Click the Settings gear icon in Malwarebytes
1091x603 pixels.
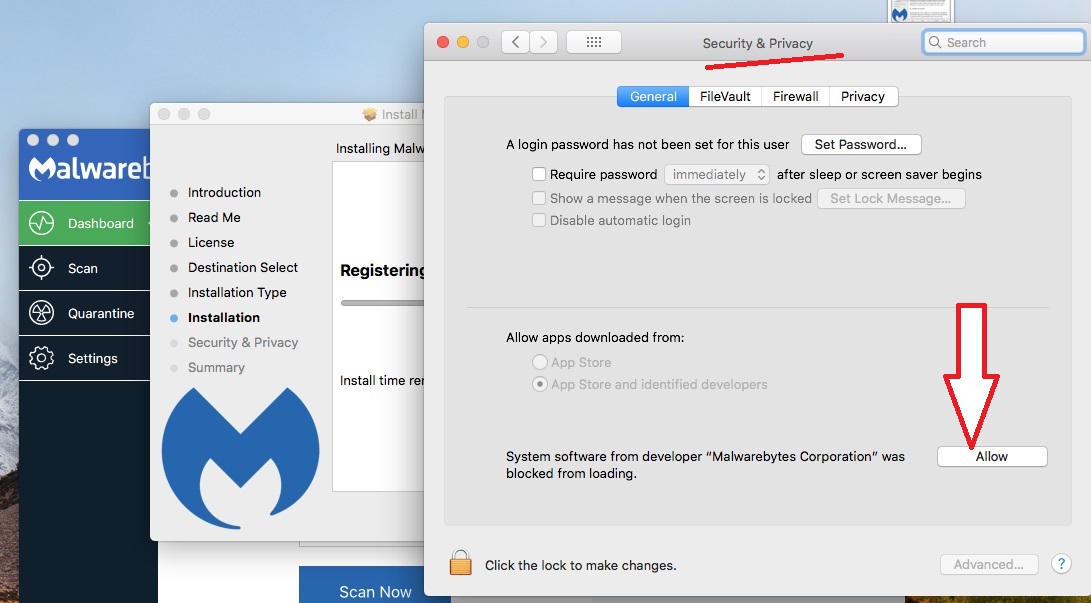click(x=42, y=358)
